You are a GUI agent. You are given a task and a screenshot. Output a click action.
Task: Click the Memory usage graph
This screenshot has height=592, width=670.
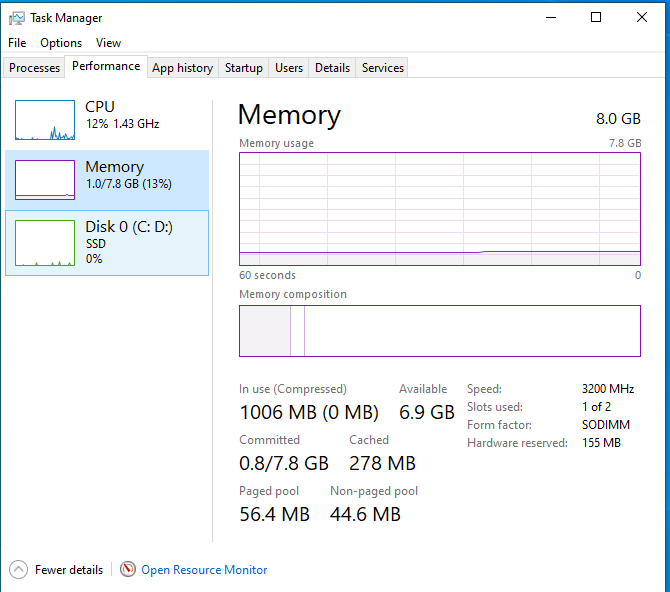(440, 209)
